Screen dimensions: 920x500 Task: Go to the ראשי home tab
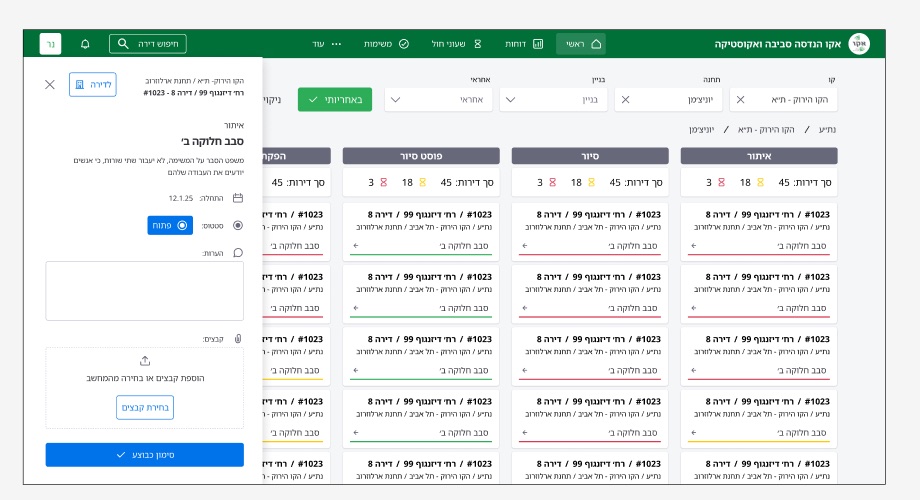(x=581, y=44)
